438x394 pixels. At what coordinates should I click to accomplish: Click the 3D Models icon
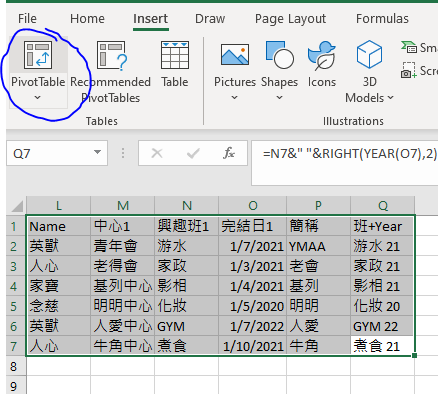click(369, 54)
